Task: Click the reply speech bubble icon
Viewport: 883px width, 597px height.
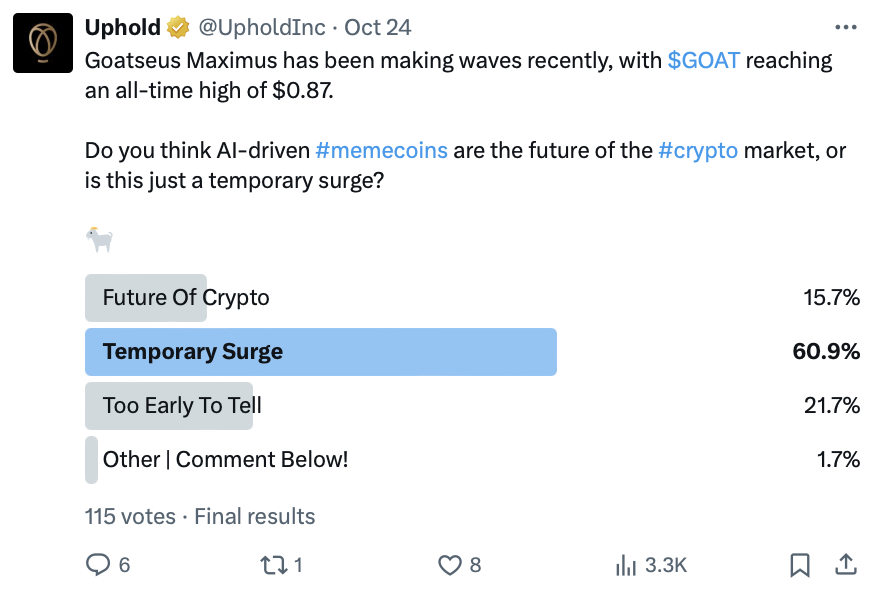Action: (x=98, y=564)
